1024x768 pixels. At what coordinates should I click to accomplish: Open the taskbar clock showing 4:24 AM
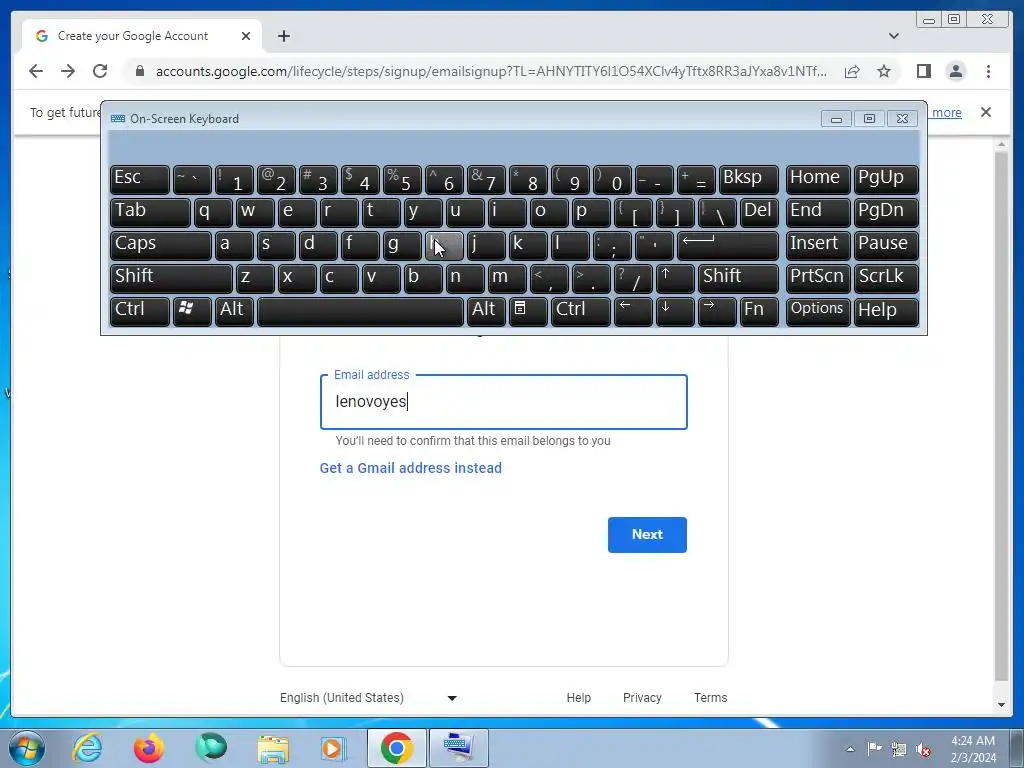(x=973, y=749)
